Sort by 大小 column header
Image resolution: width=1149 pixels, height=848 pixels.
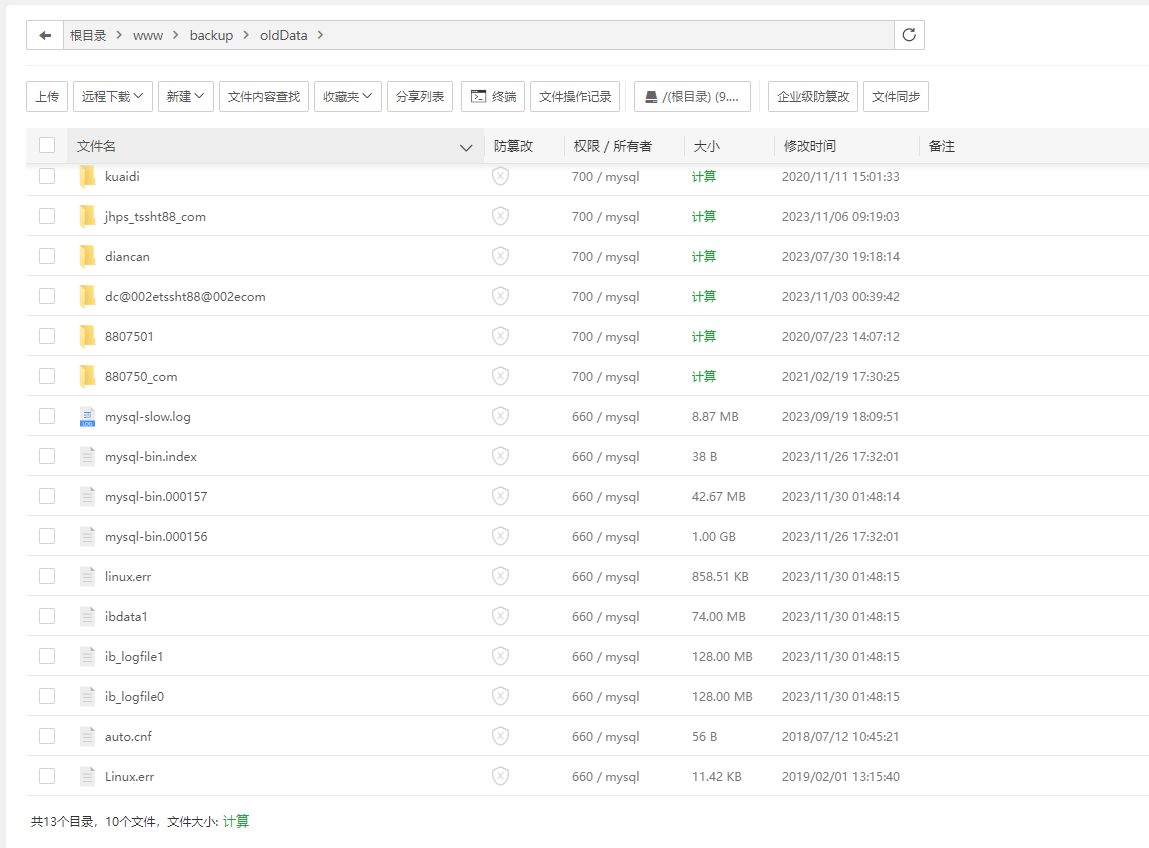click(x=706, y=146)
